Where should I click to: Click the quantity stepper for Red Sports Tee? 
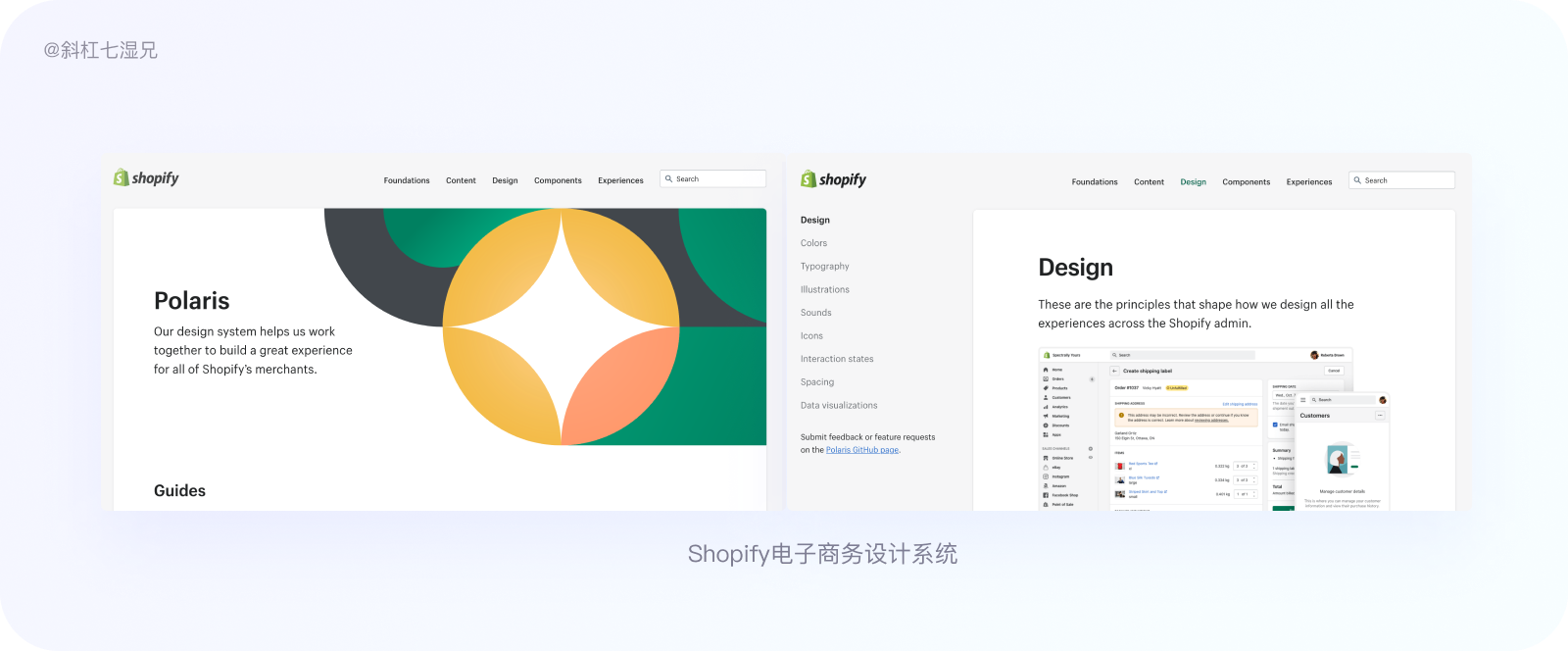1246,467
